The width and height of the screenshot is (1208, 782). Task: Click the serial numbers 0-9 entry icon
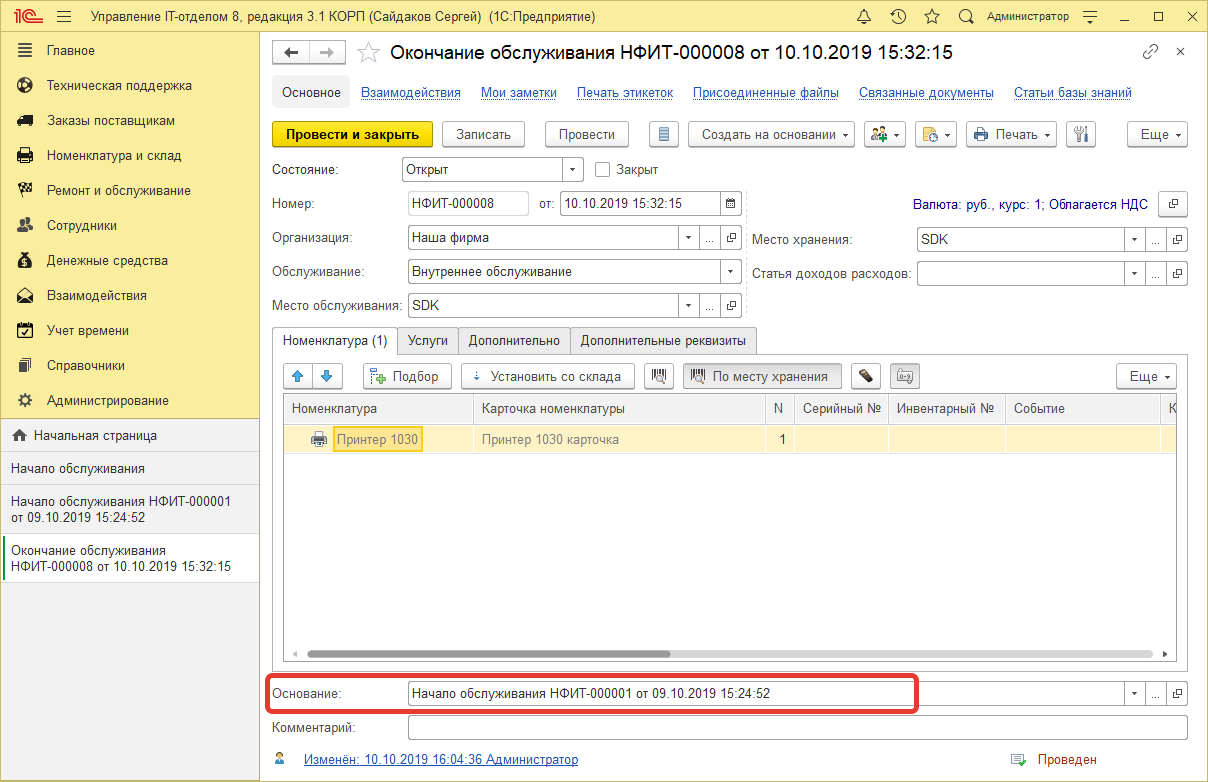904,376
